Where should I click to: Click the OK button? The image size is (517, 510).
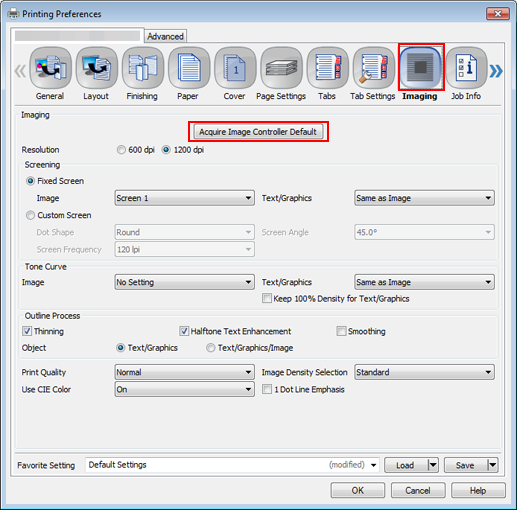[358, 490]
